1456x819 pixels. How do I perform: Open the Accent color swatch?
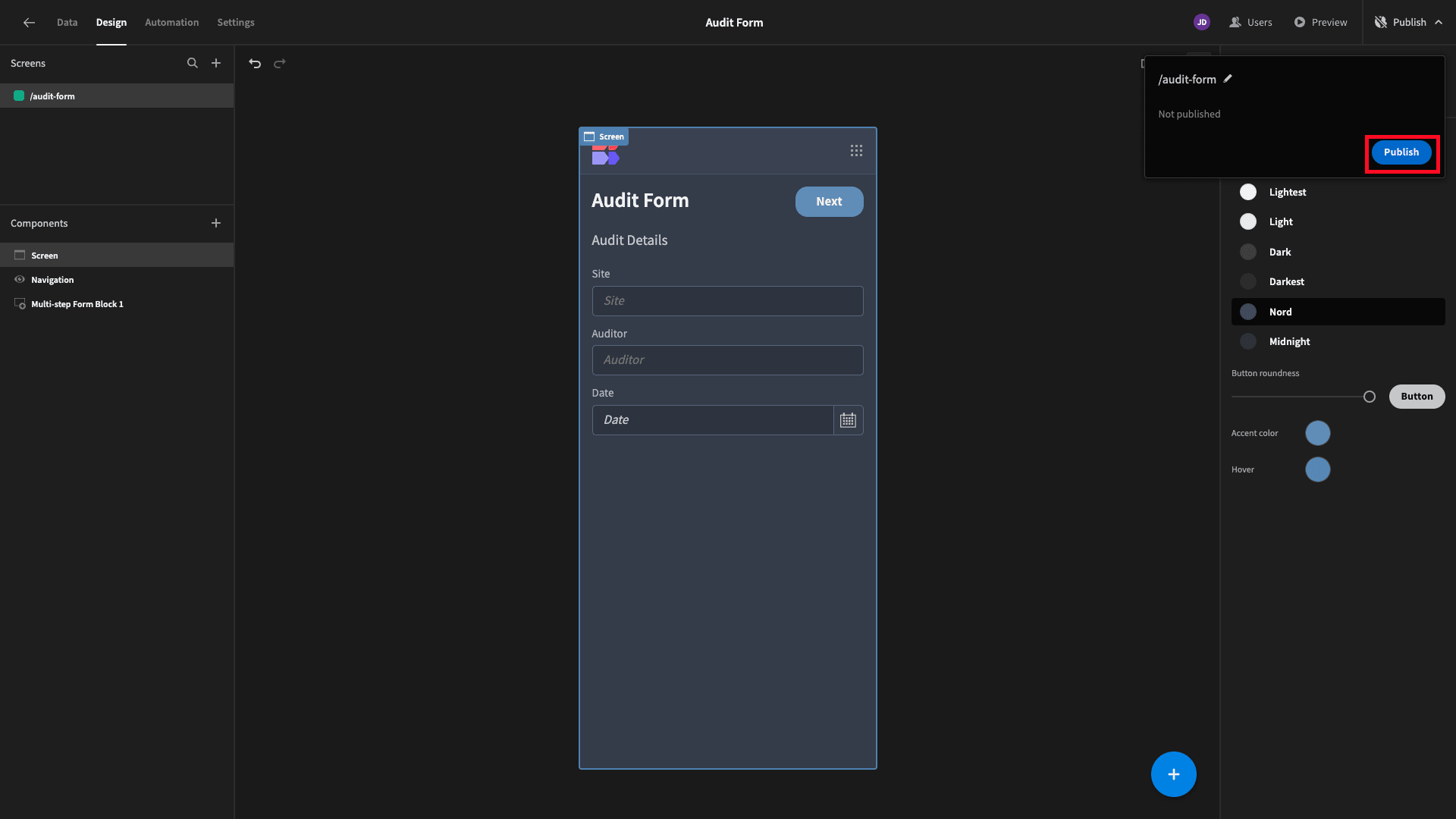1318,433
